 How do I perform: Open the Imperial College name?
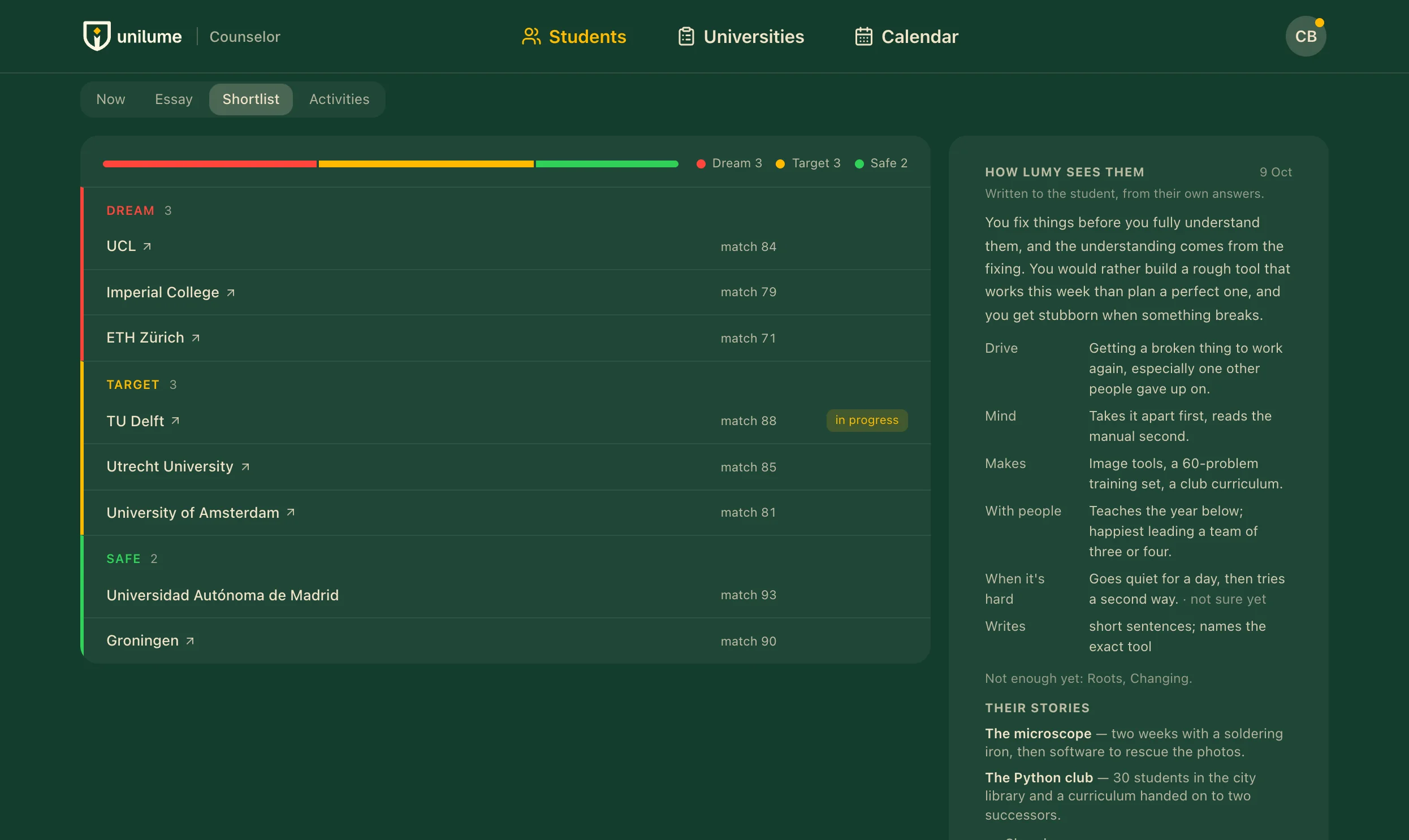(x=162, y=292)
